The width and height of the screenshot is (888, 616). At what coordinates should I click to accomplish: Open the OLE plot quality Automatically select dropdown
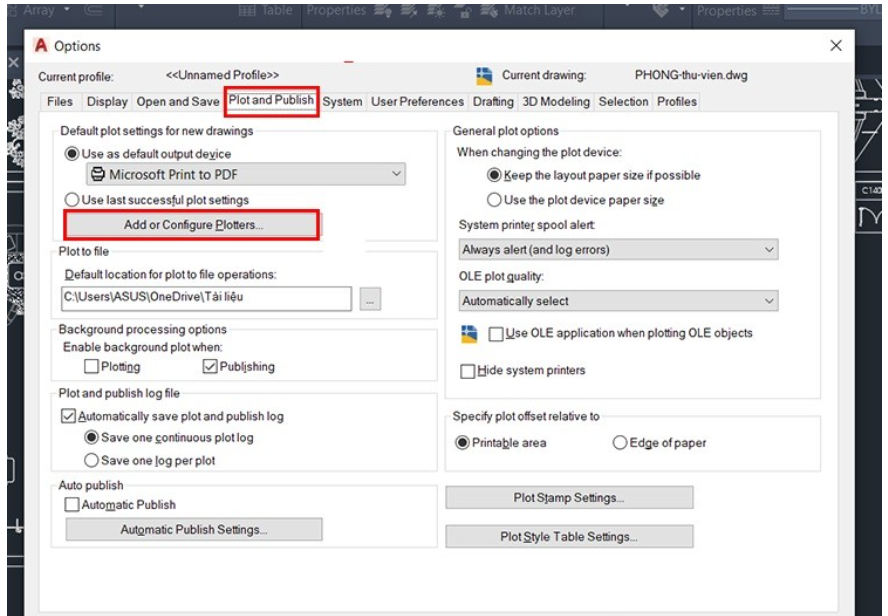point(618,301)
